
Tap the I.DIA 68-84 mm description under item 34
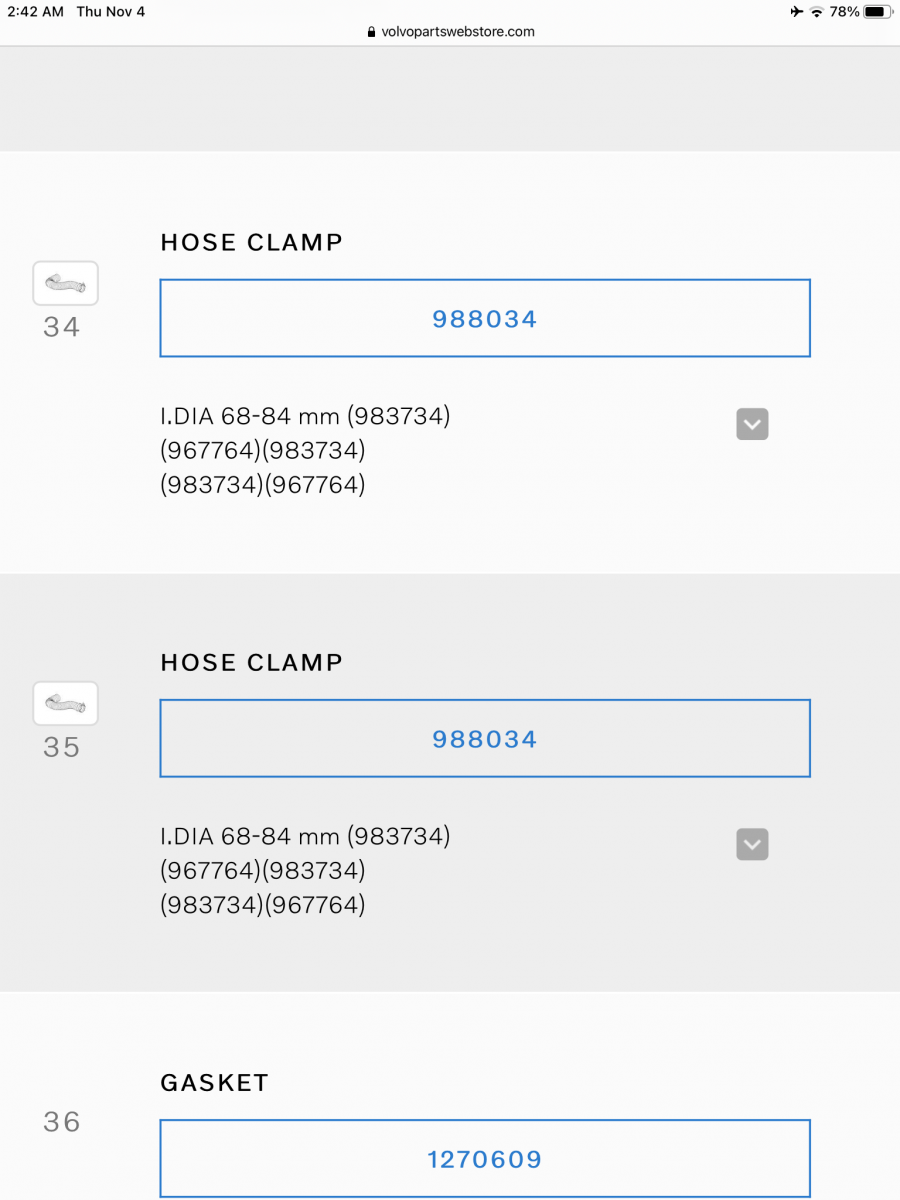click(305, 416)
